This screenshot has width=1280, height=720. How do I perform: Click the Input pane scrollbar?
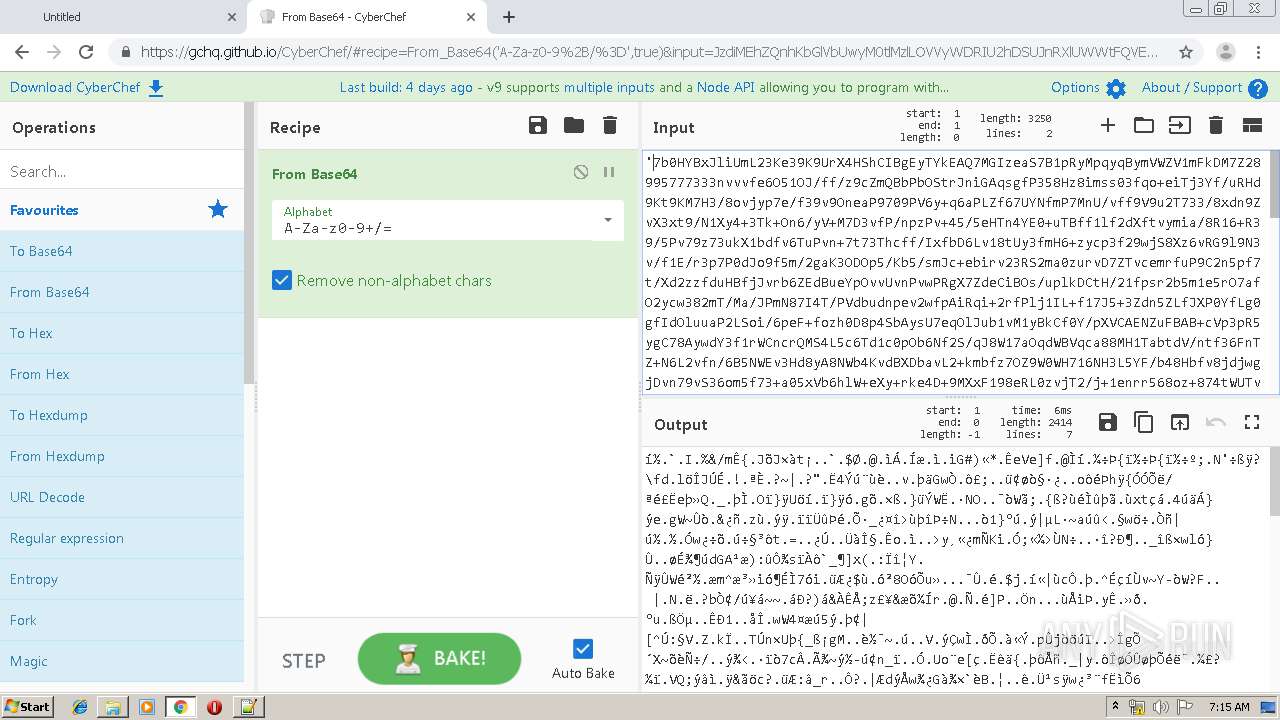coord(1274,184)
